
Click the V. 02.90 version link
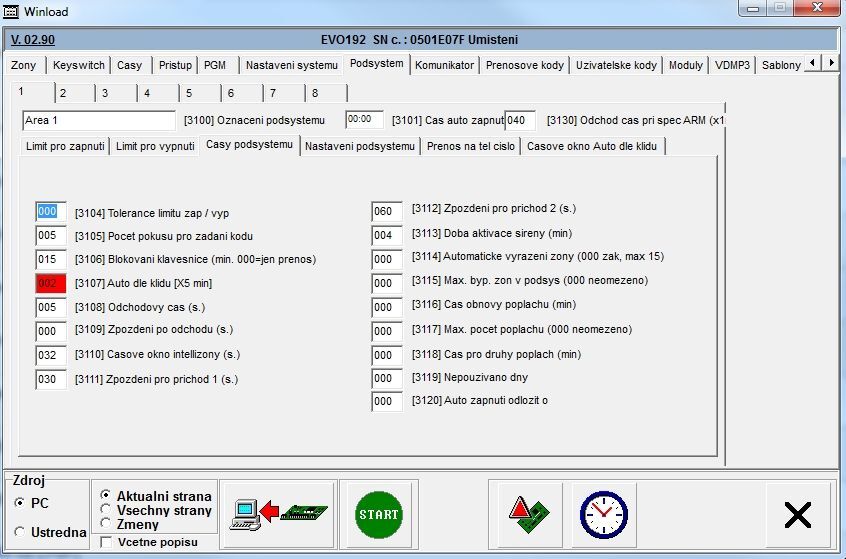pyautogui.click(x=32, y=40)
